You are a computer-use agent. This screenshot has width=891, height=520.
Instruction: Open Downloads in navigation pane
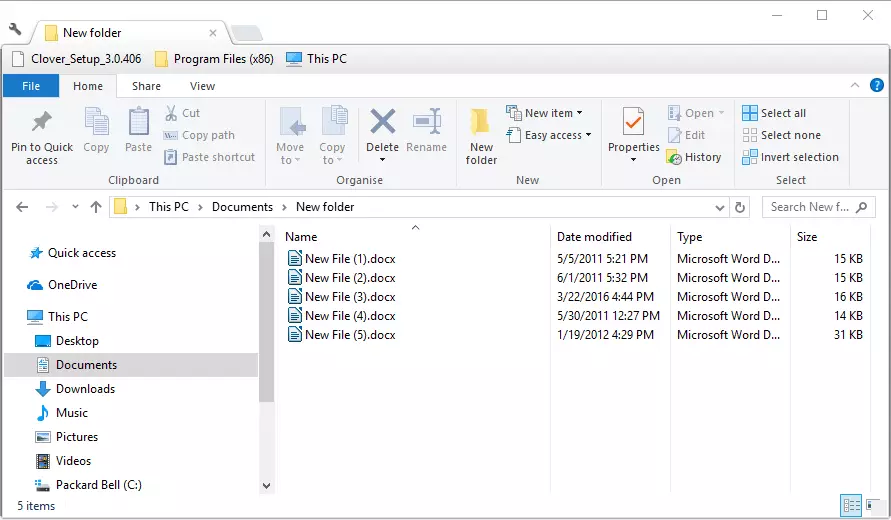pos(75,389)
